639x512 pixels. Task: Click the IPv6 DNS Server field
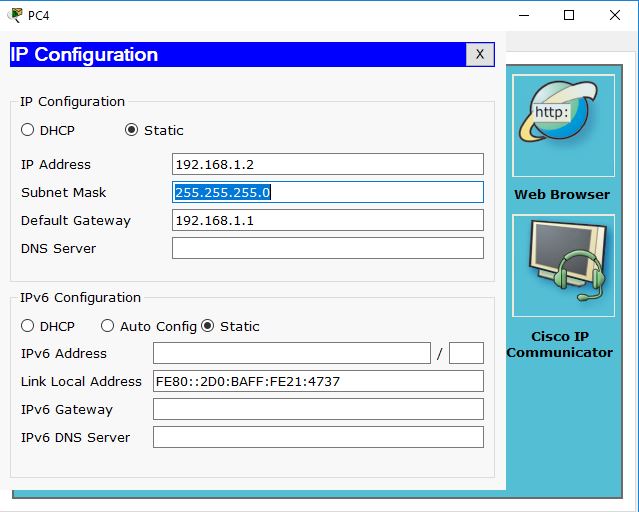318,437
